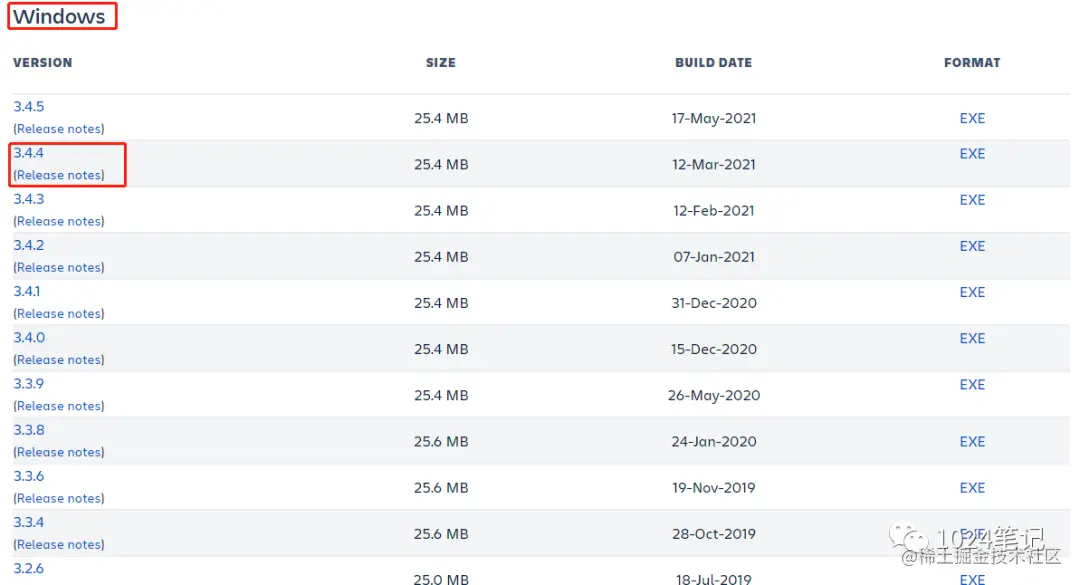Viewport: 1080px width, 585px height.
Task: Click the SIZE column header
Action: 441,63
